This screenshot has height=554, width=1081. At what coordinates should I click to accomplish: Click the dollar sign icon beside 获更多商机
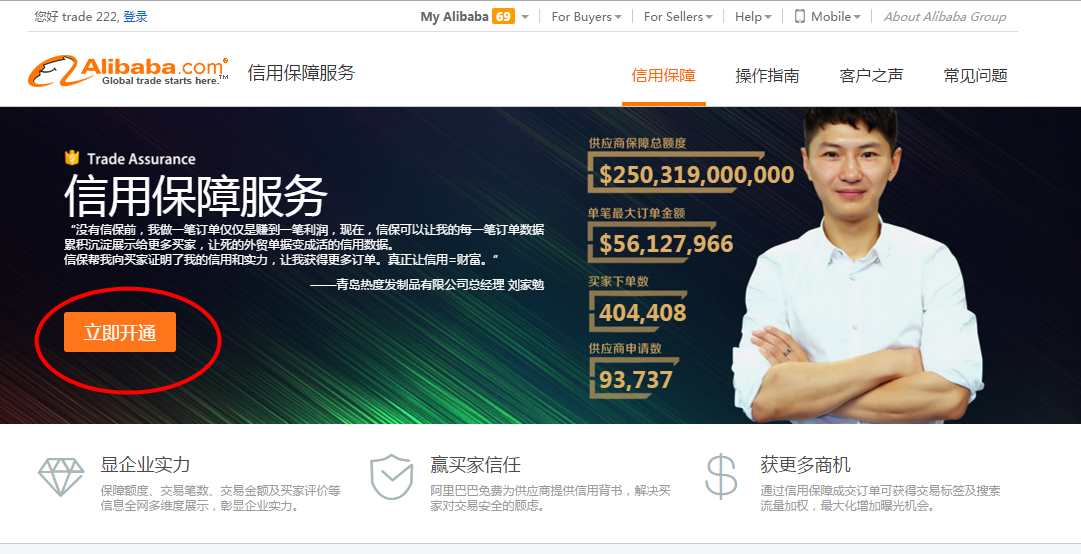[721, 476]
